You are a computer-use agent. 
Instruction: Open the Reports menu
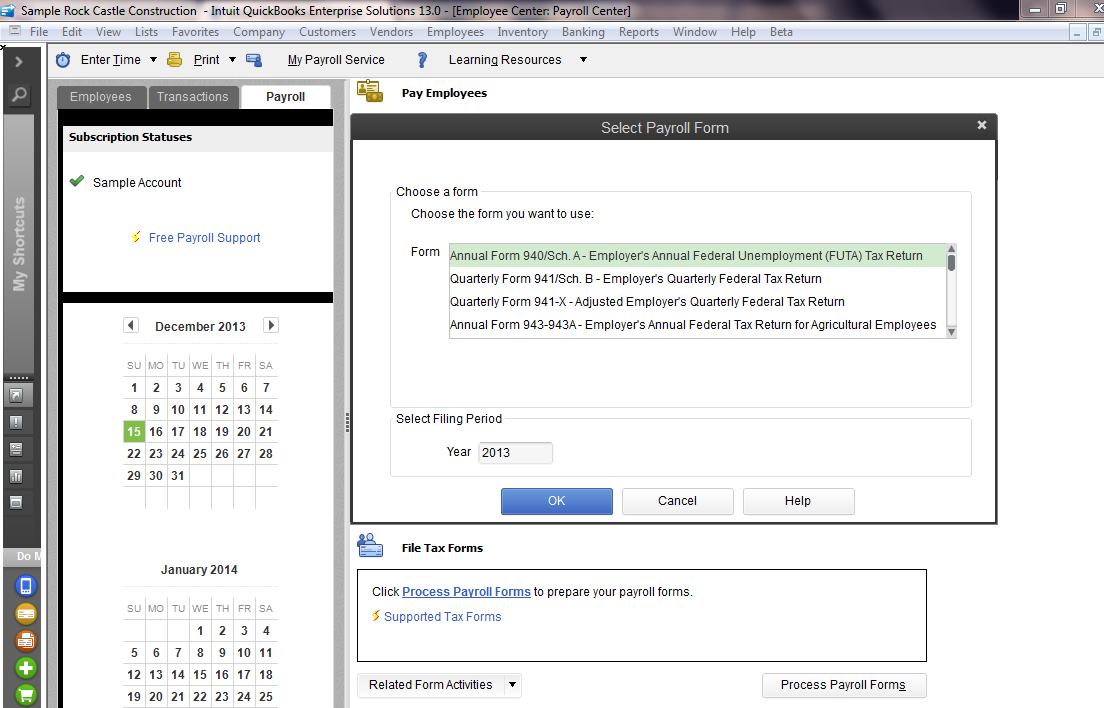click(x=639, y=32)
